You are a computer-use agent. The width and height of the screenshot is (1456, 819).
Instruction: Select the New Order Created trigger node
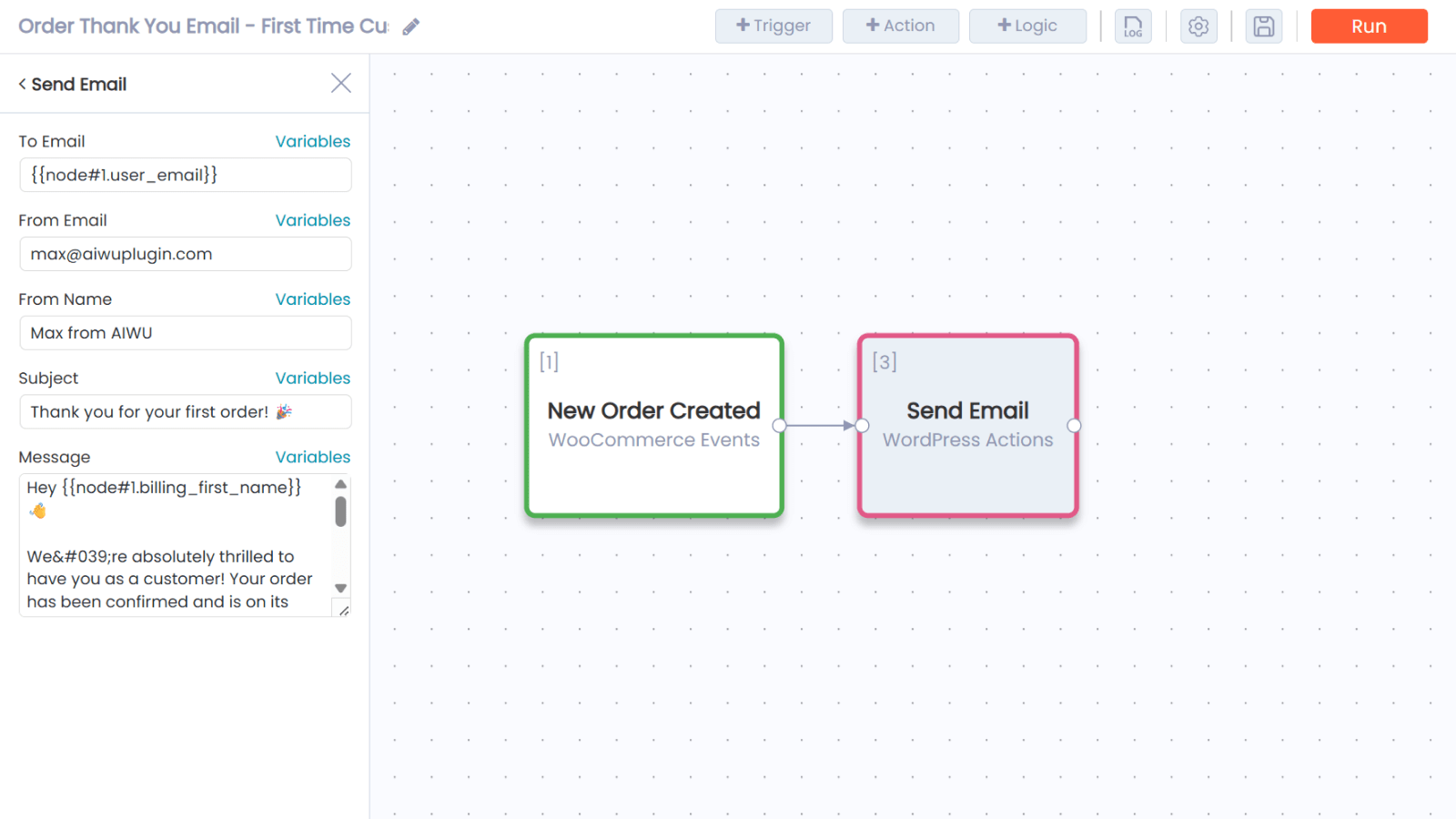pos(653,426)
